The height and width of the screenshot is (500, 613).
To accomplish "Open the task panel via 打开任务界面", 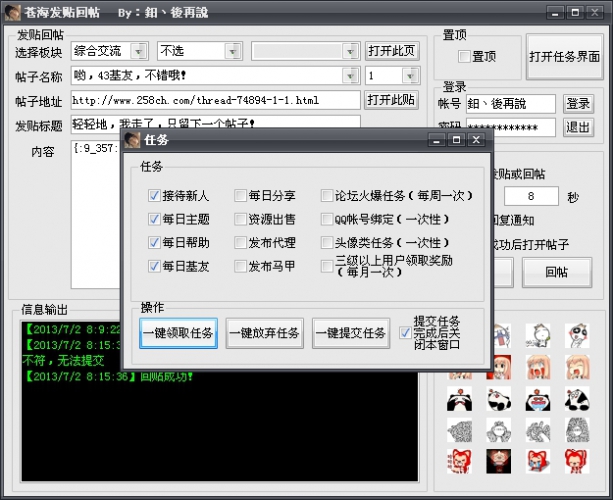I will (563, 56).
